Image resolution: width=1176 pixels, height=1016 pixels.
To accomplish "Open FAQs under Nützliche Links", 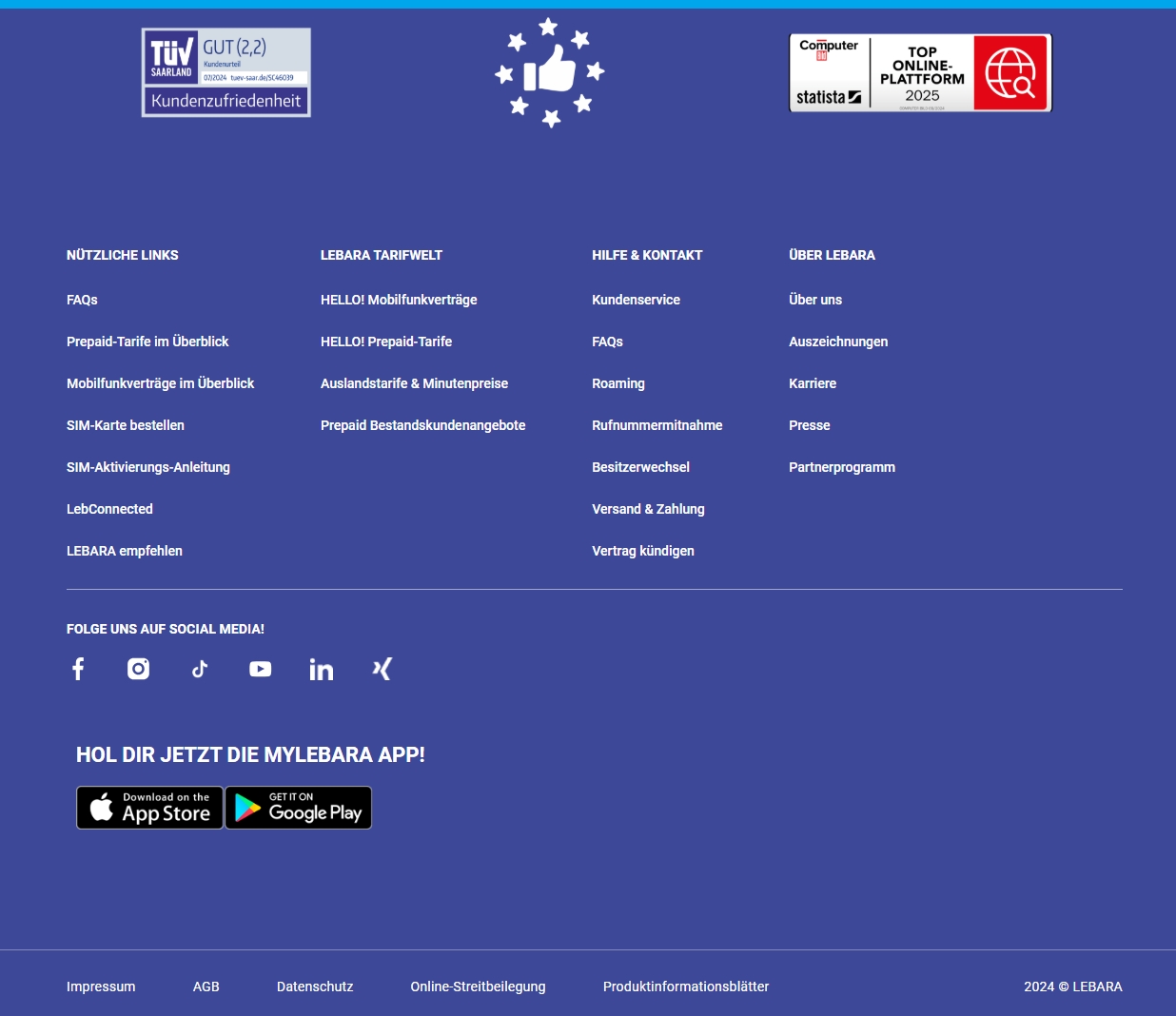I will pyautogui.click(x=82, y=300).
